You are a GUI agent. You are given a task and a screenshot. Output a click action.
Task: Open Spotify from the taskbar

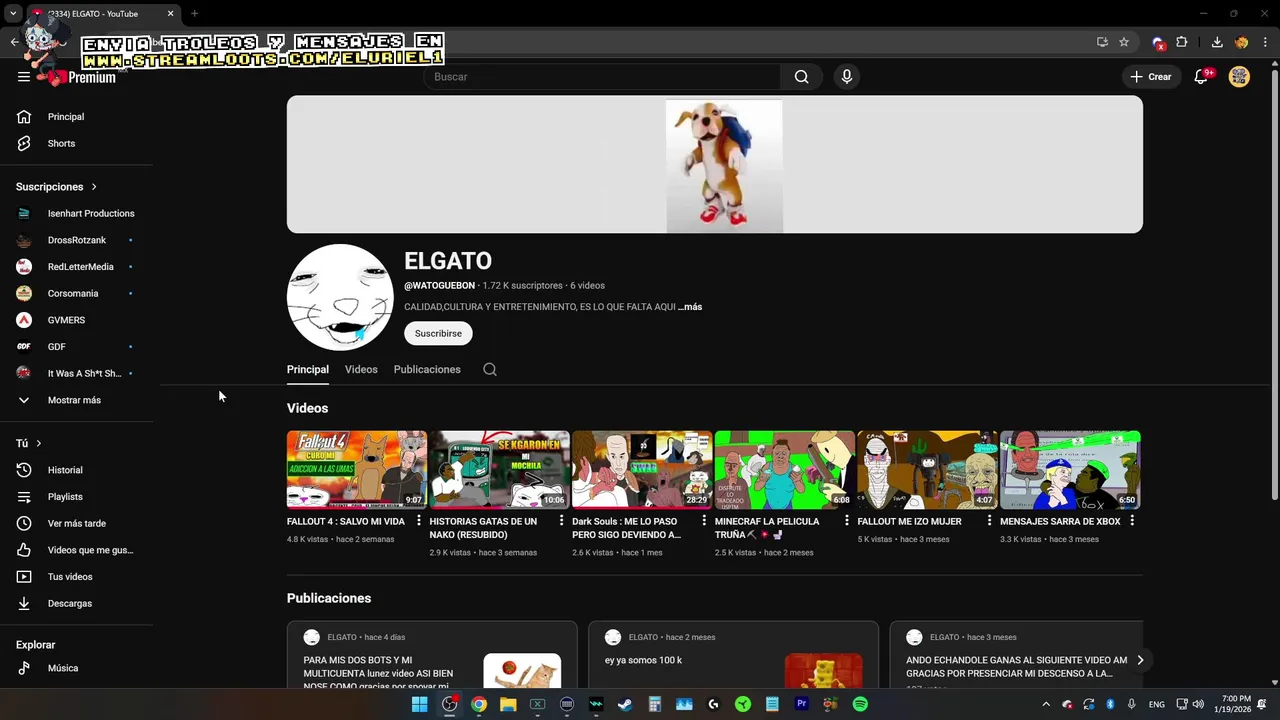860,704
